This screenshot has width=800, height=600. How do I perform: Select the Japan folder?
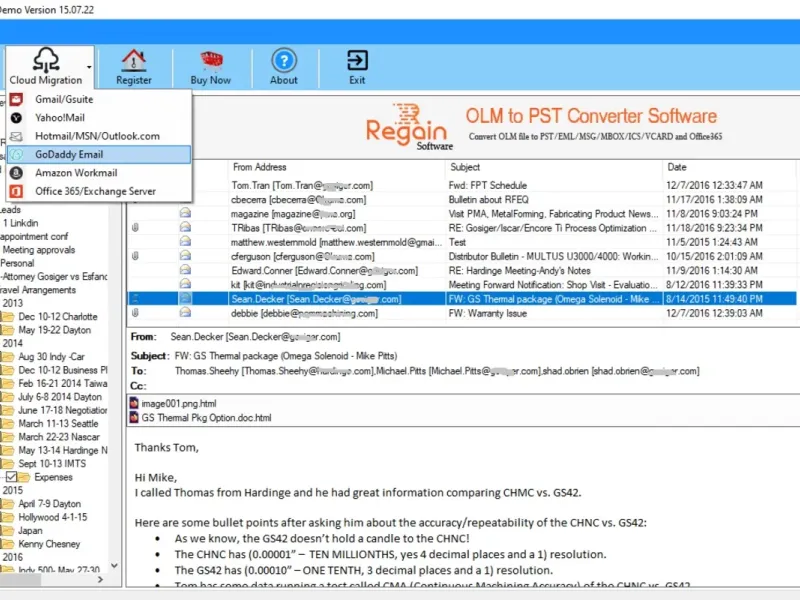pos(30,531)
